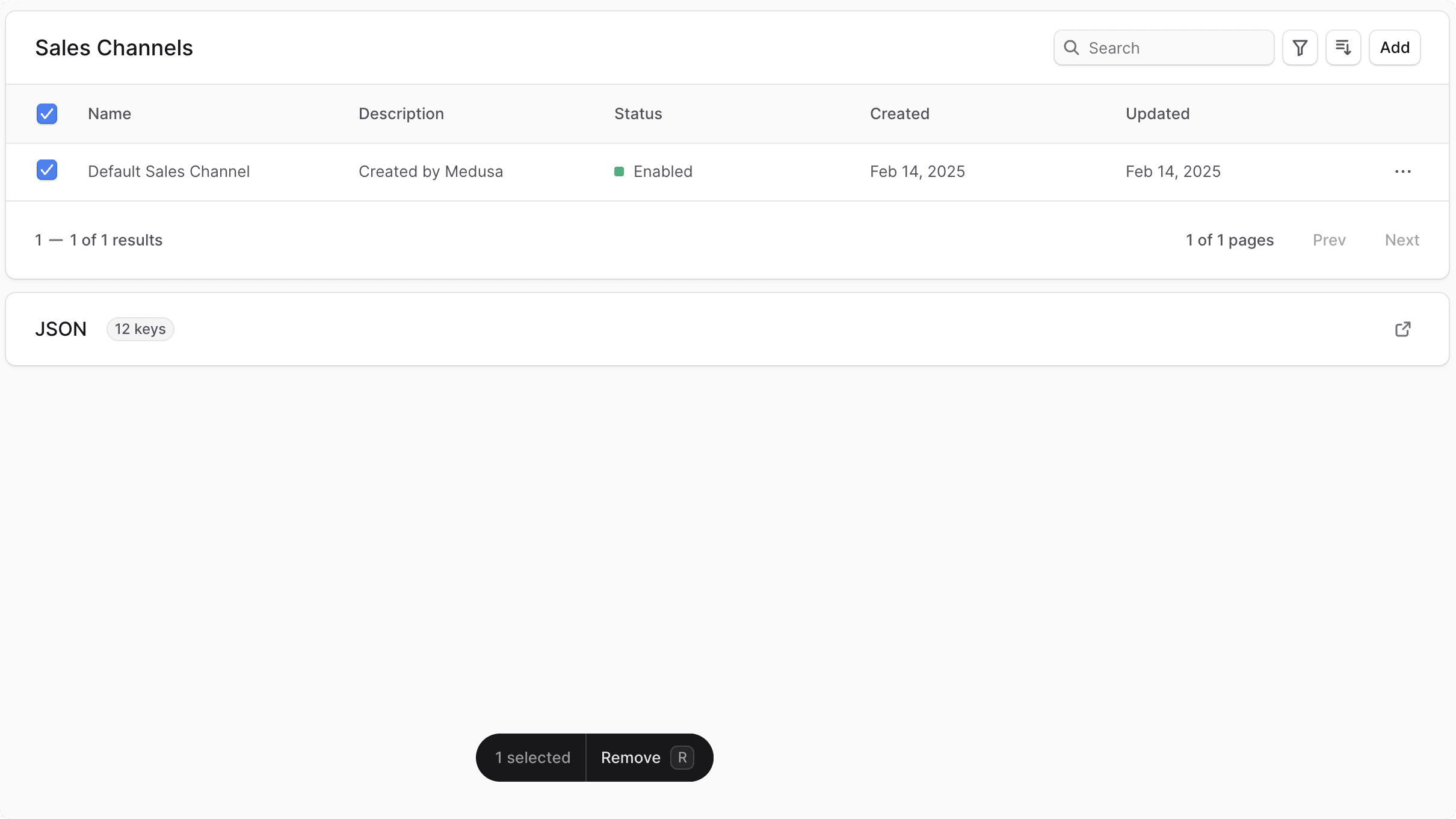This screenshot has width=1456, height=819.
Task: Click the R shortcut badge on Remove
Action: 682,757
